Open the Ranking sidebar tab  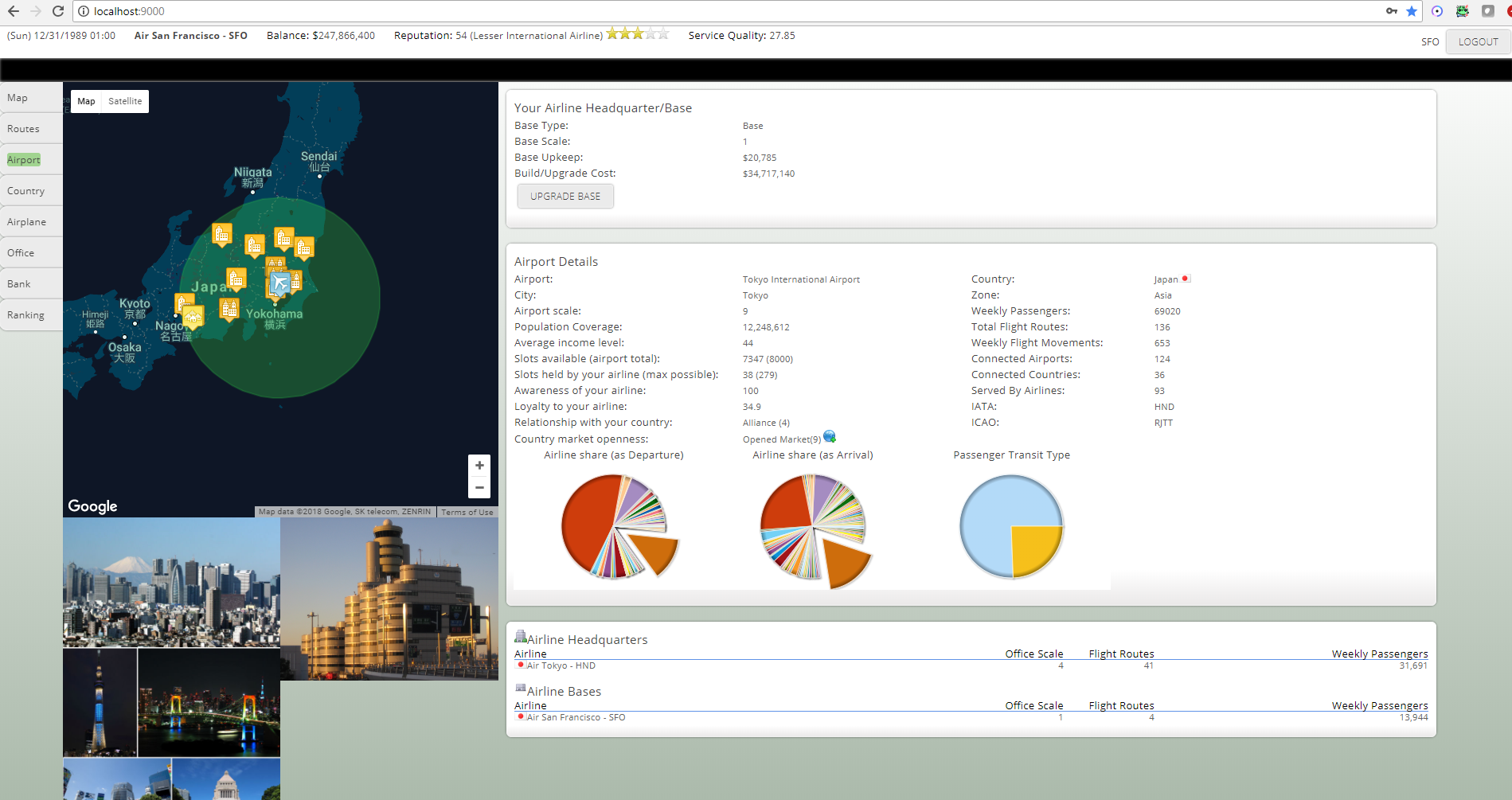point(31,315)
